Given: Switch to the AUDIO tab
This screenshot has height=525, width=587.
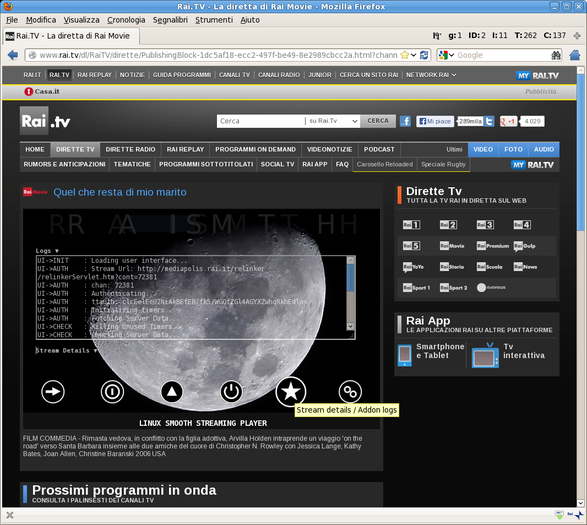Looking at the screenshot, I should click(x=544, y=149).
